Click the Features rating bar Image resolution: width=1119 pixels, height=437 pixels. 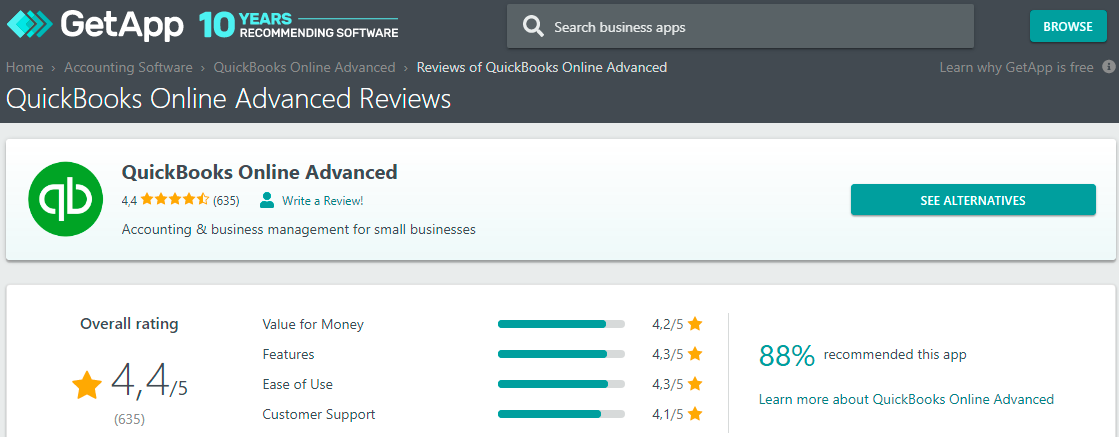coord(562,354)
